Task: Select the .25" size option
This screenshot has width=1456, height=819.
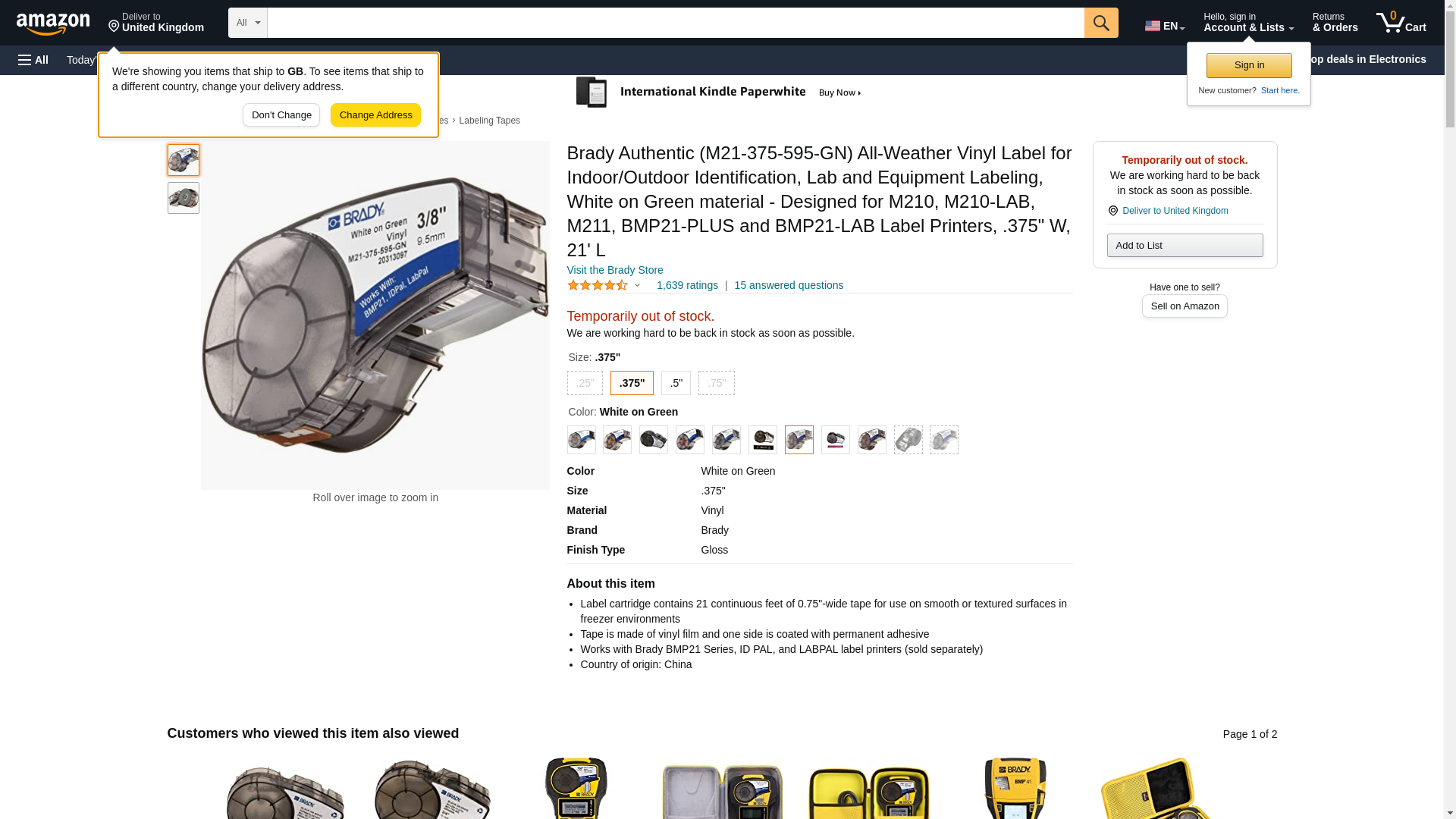Action: 585,383
